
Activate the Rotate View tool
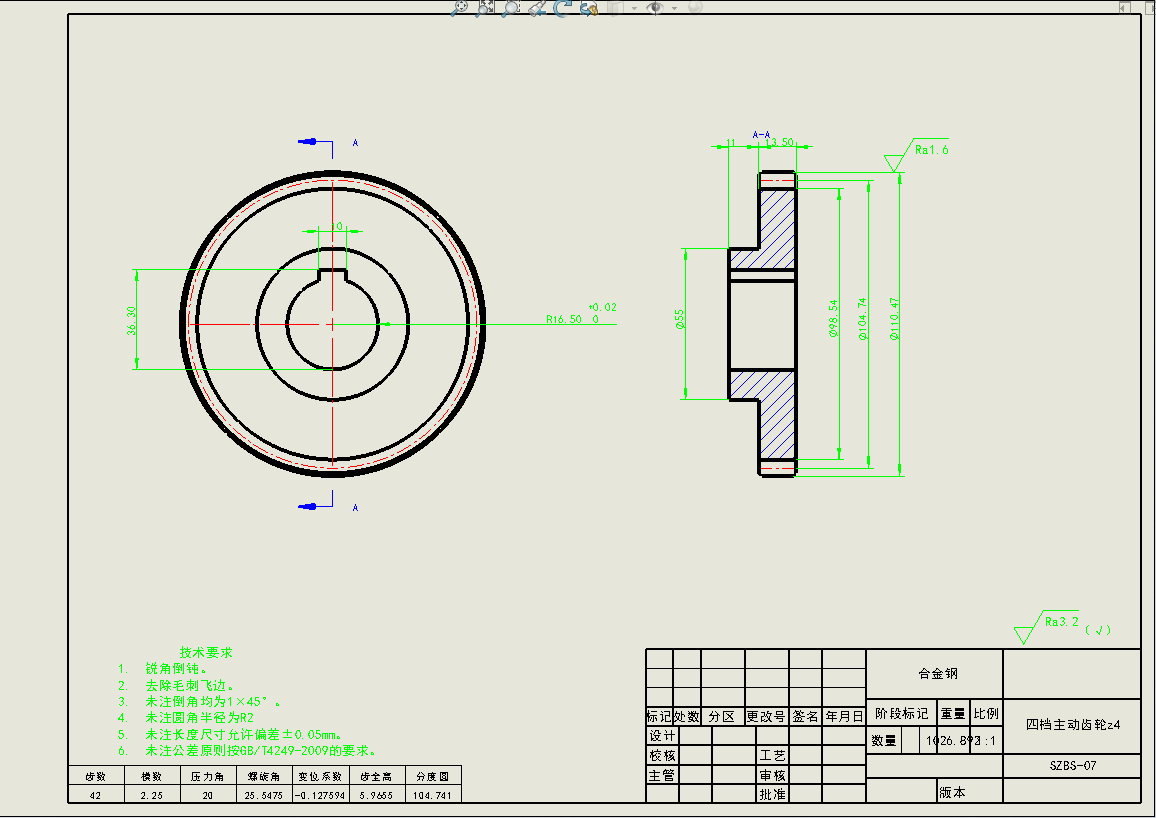pos(562,7)
